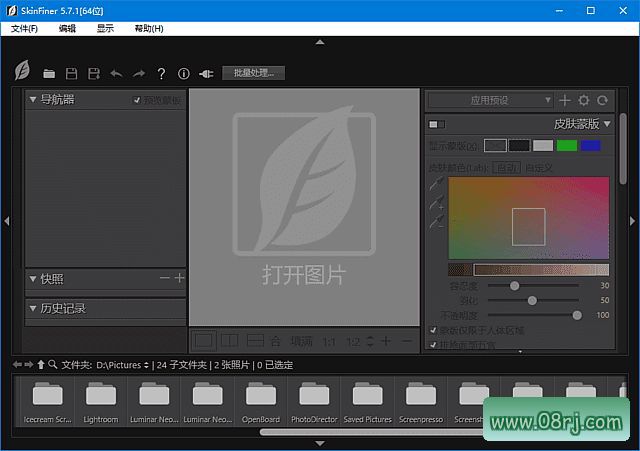
Task: Expand the 历史记录 panel
Action: click(33, 308)
